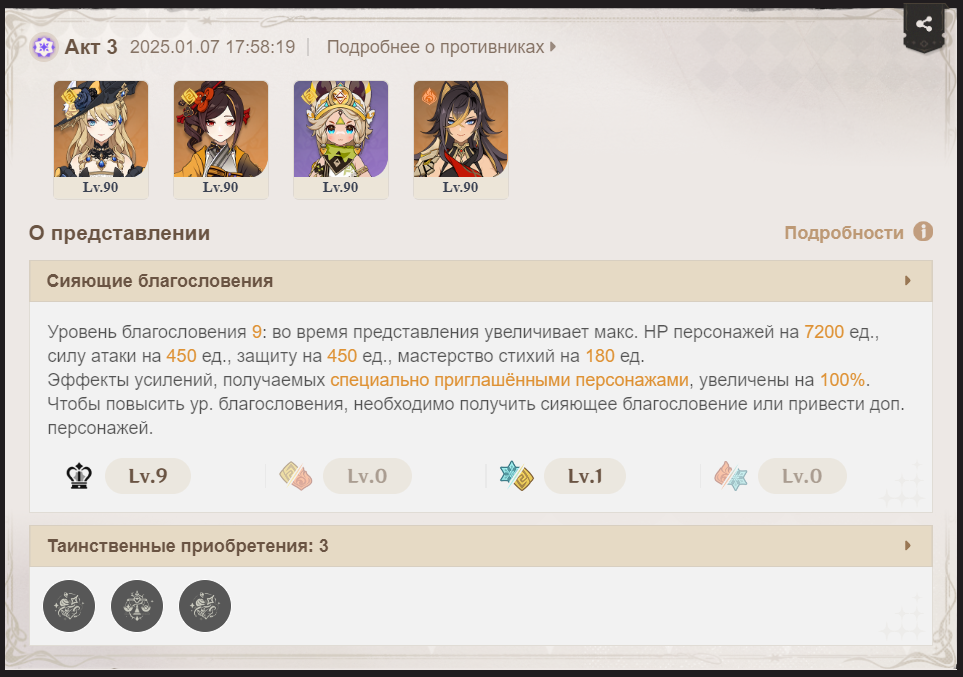This screenshot has width=963, height=677.
Task: Select the Geo-Pyro element pair icon
Action: click(295, 476)
